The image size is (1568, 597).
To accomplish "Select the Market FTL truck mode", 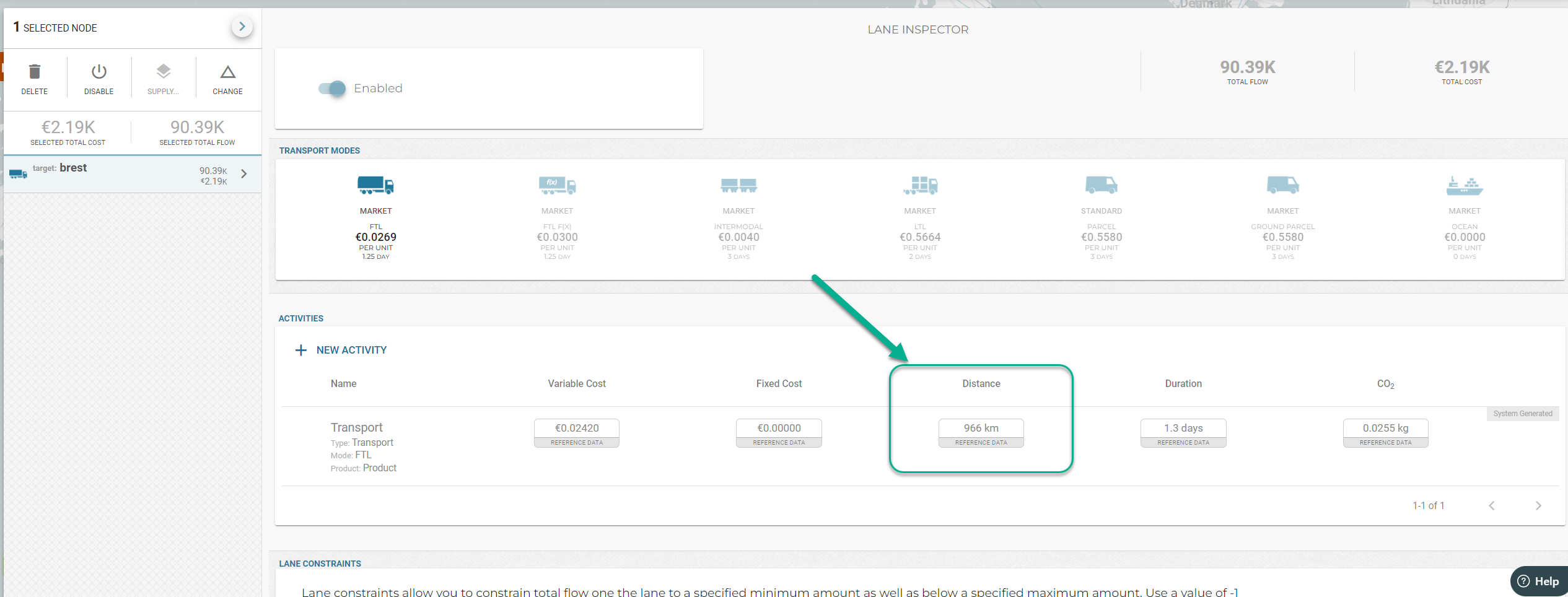I will click(x=375, y=185).
